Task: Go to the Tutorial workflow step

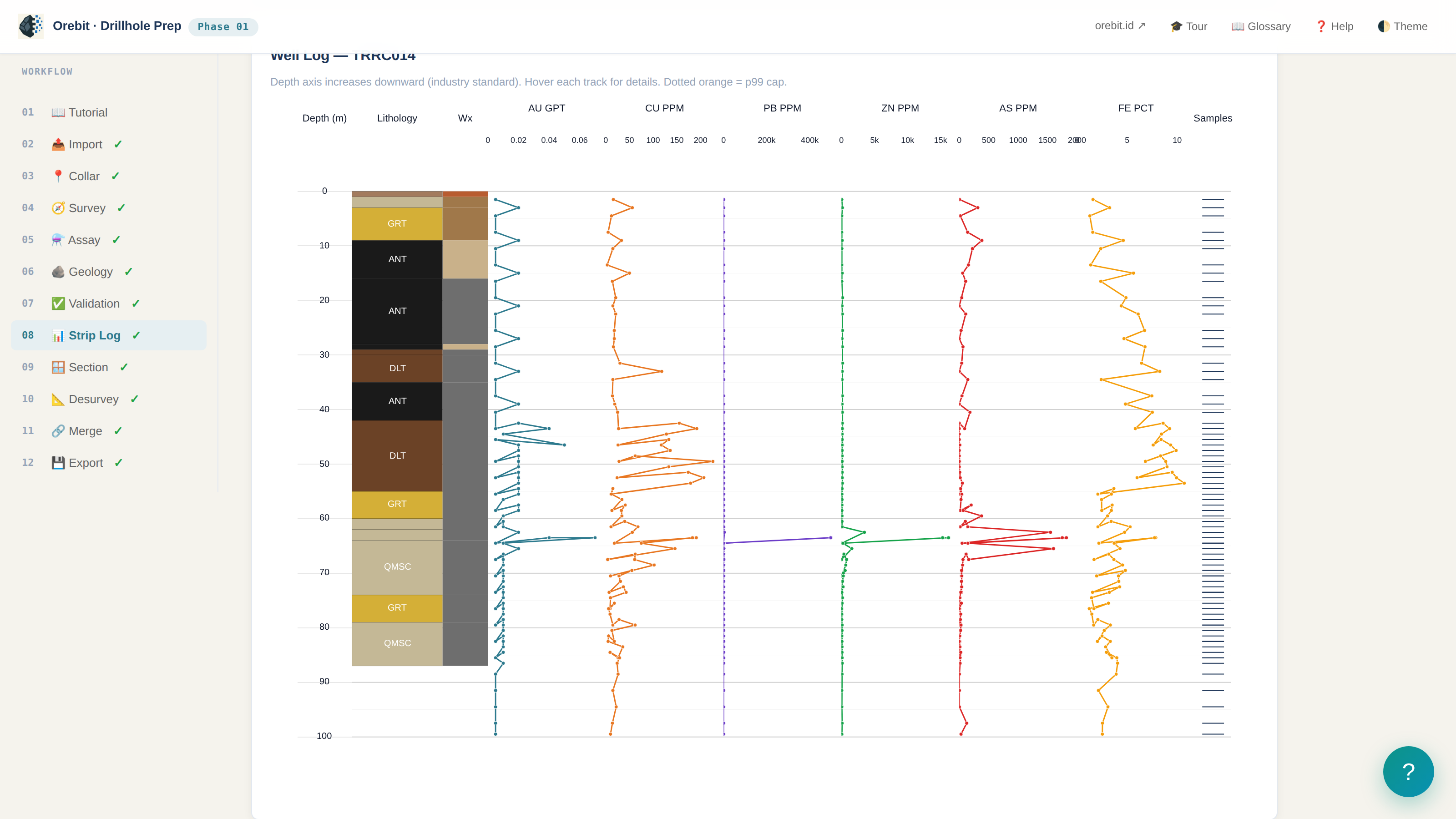Action: [109, 112]
